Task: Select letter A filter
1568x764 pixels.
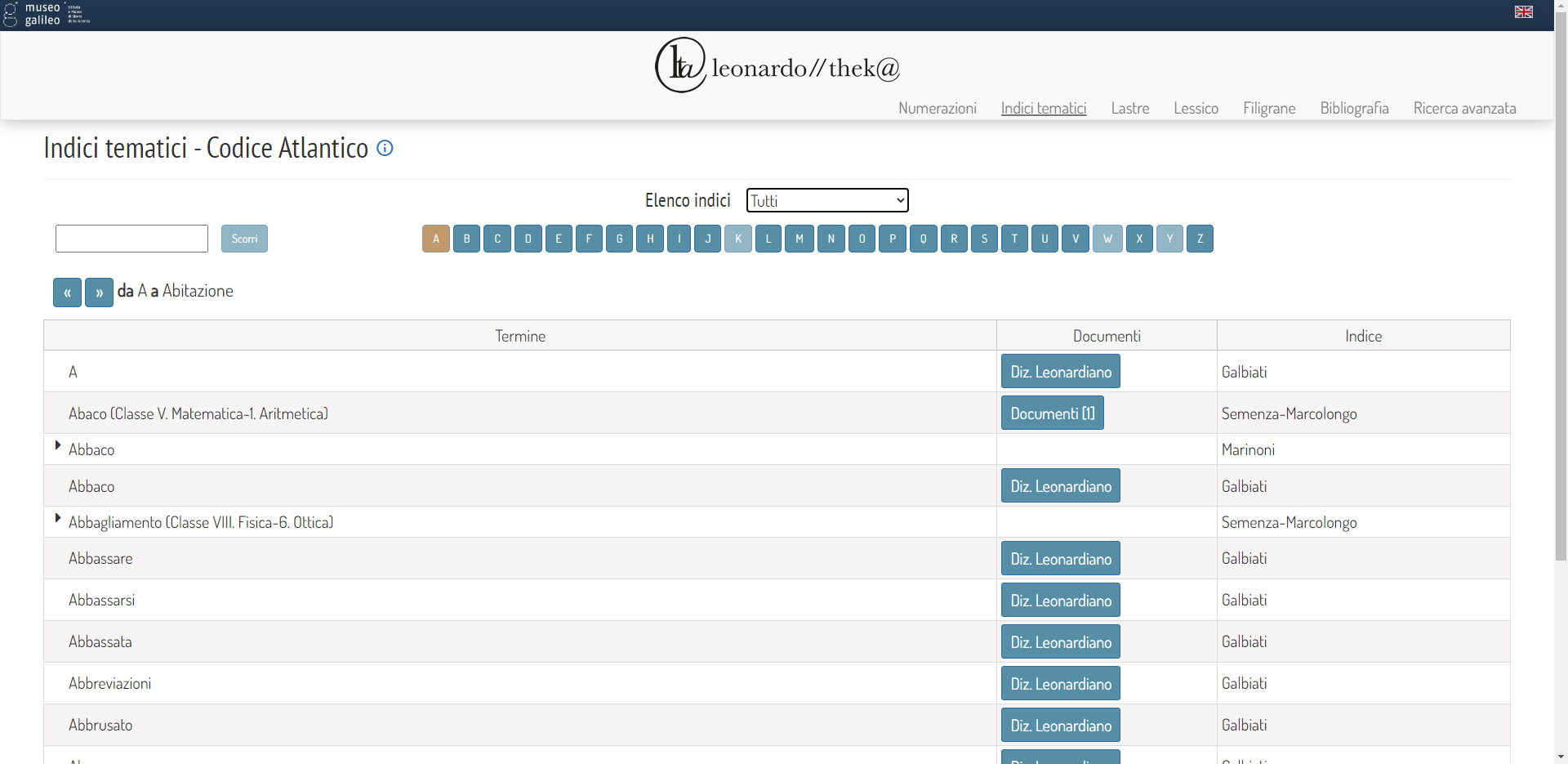Action: tap(436, 239)
